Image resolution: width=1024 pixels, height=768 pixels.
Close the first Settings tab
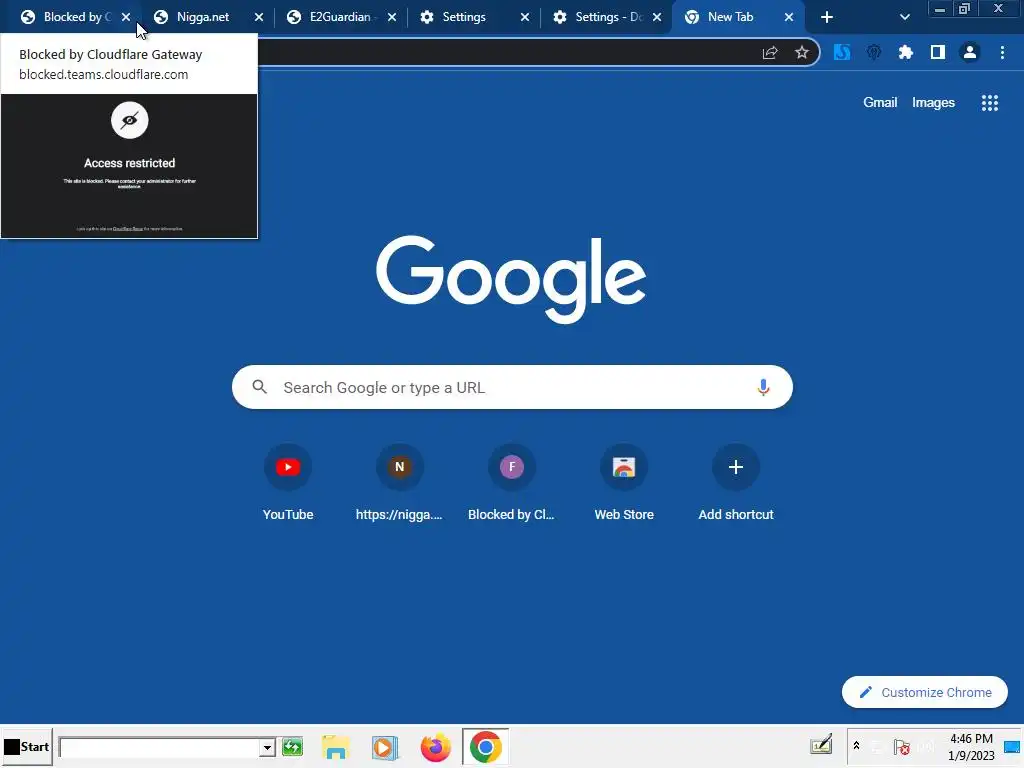pyautogui.click(x=525, y=17)
